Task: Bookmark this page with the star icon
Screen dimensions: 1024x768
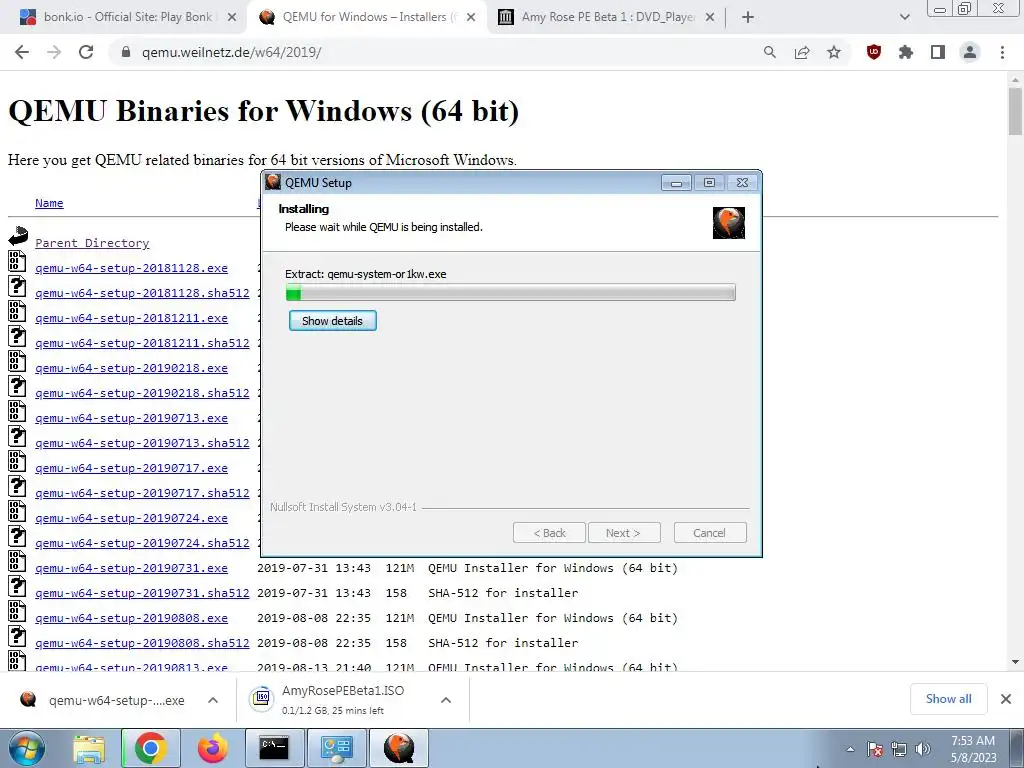Action: coord(834,52)
